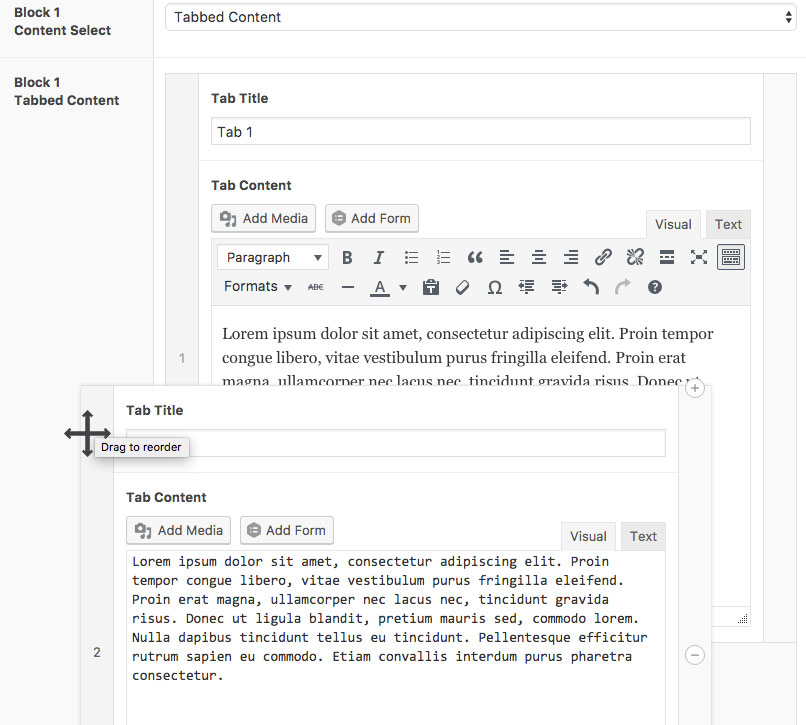This screenshot has width=806, height=725.
Task: Undo last edit
Action: (591, 287)
